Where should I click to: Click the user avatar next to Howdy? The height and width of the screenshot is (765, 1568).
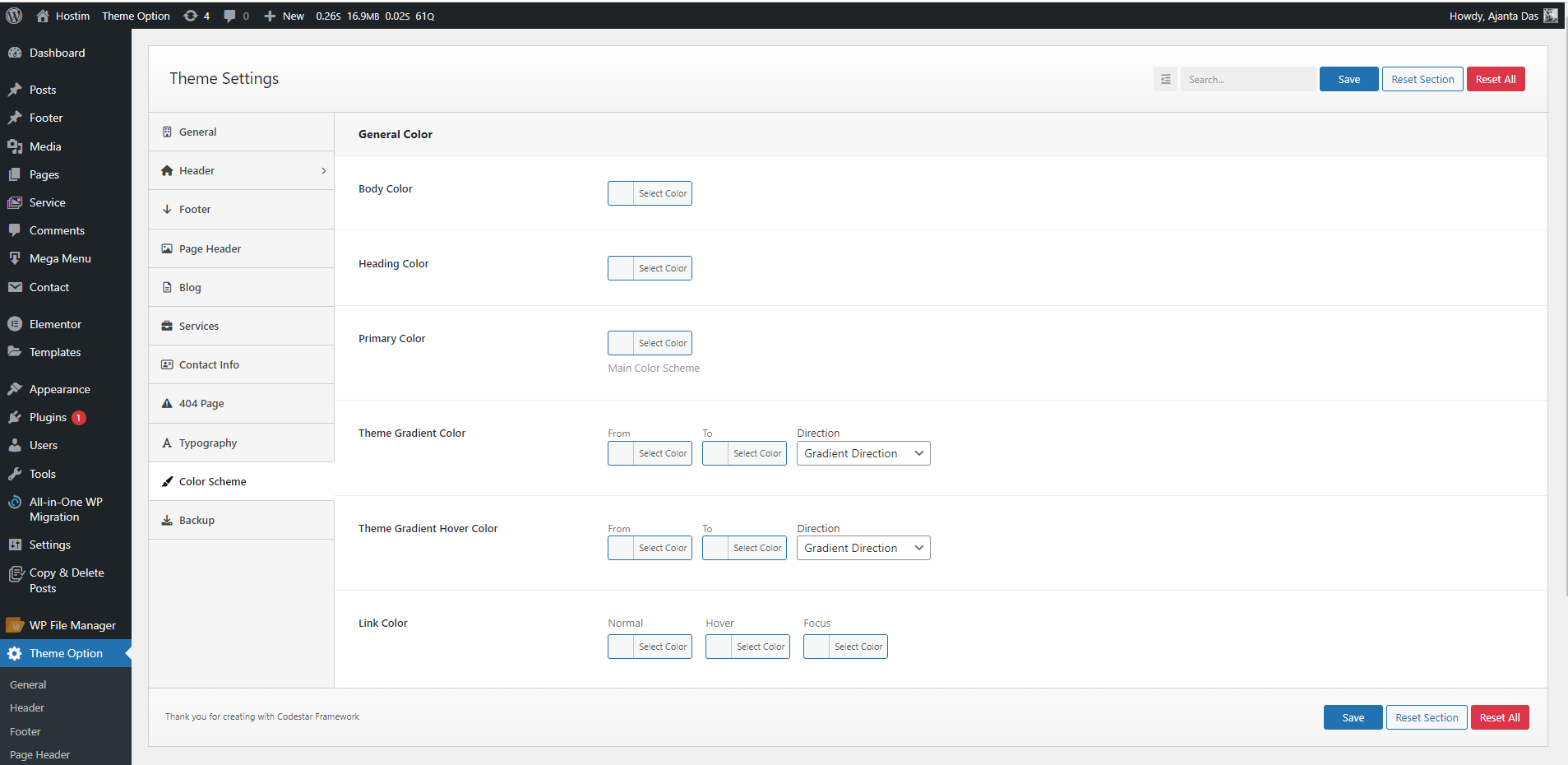(x=1550, y=16)
